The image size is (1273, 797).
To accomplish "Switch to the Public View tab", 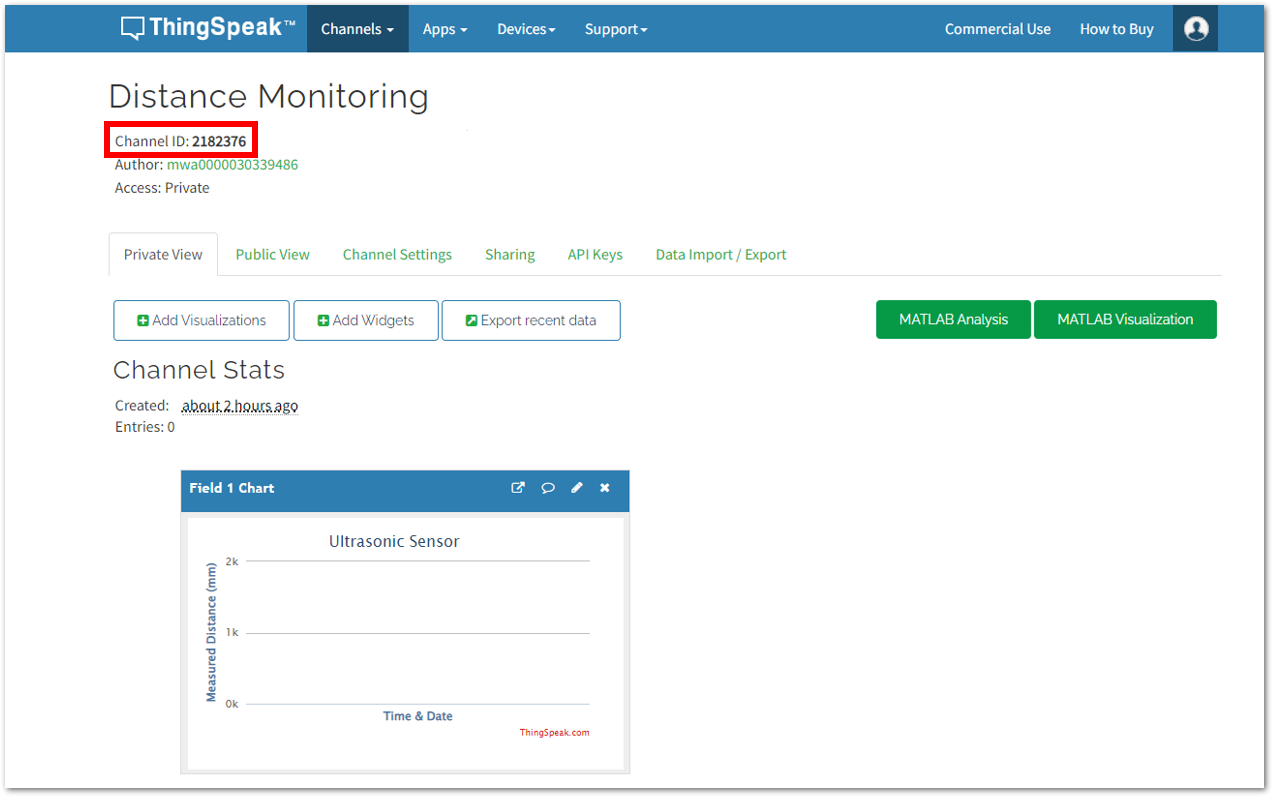I will (273, 254).
